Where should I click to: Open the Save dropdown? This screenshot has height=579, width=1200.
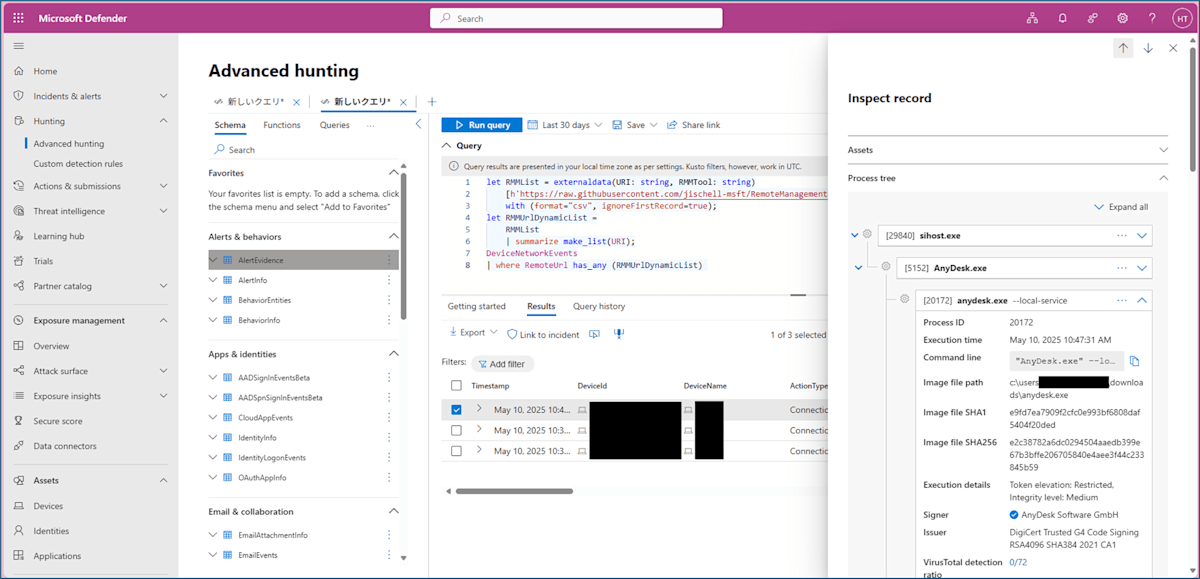click(x=634, y=125)
